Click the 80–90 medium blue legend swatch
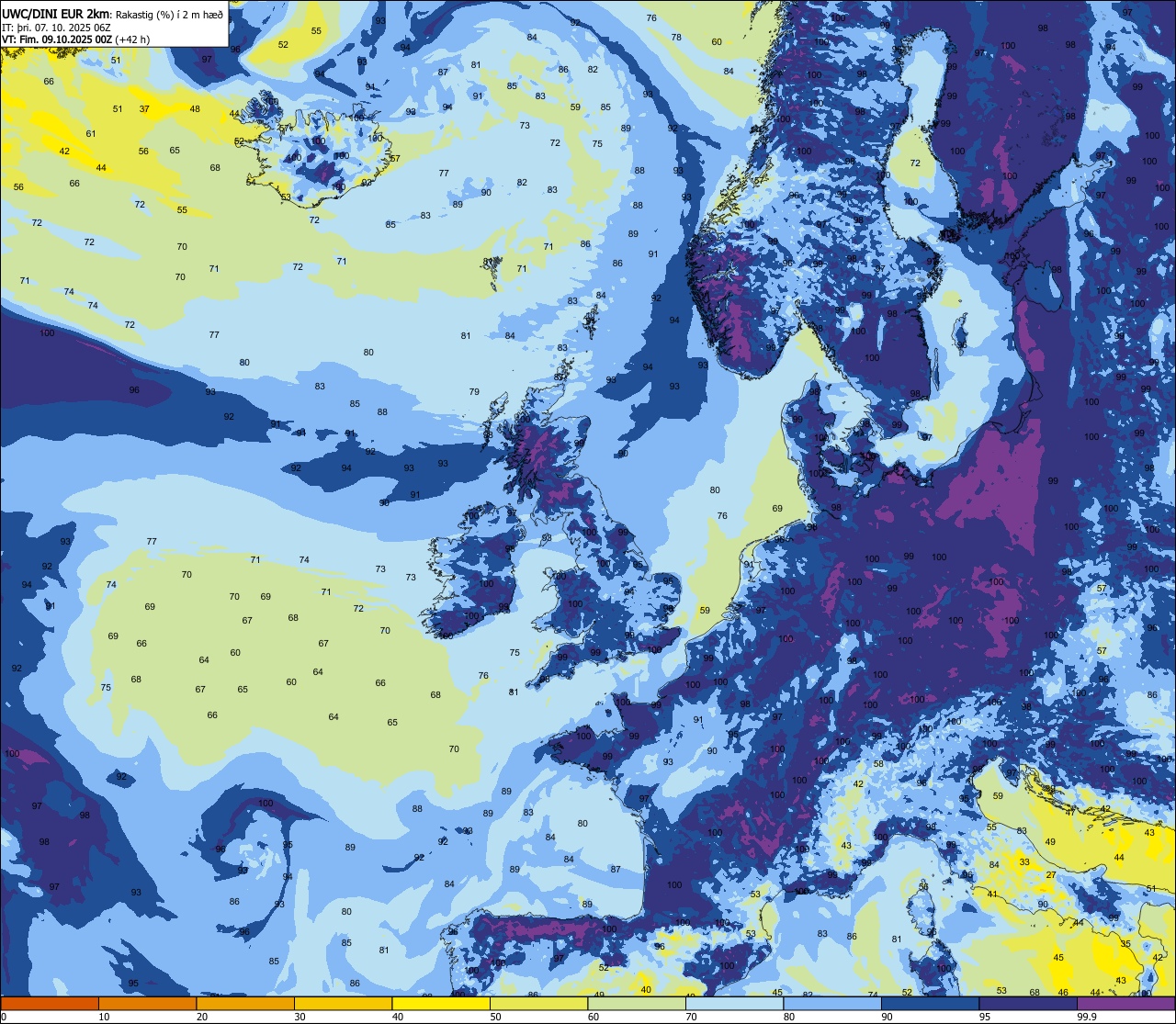The height and width of the screenshot is (1024, 1176). pos(832,1003)
